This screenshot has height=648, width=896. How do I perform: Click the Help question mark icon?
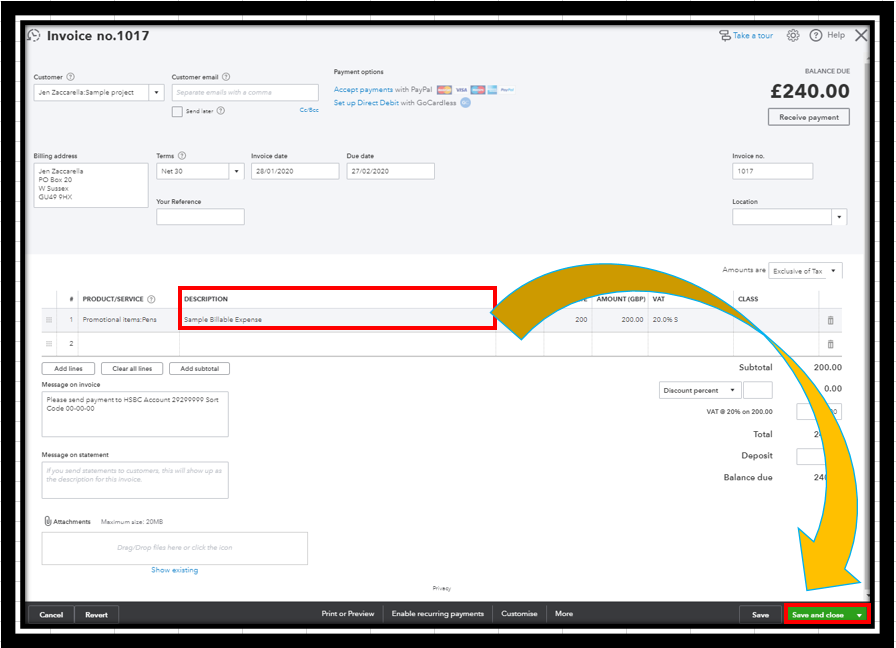tap(815, 35)
